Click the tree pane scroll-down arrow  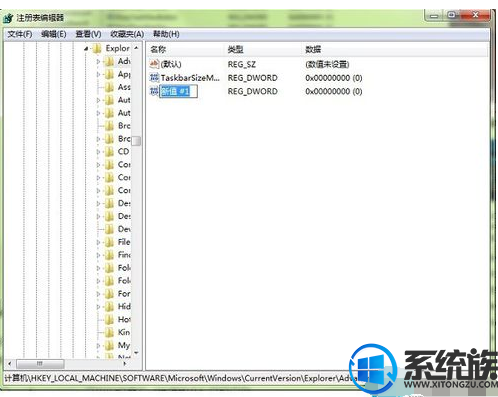(136, 352)
